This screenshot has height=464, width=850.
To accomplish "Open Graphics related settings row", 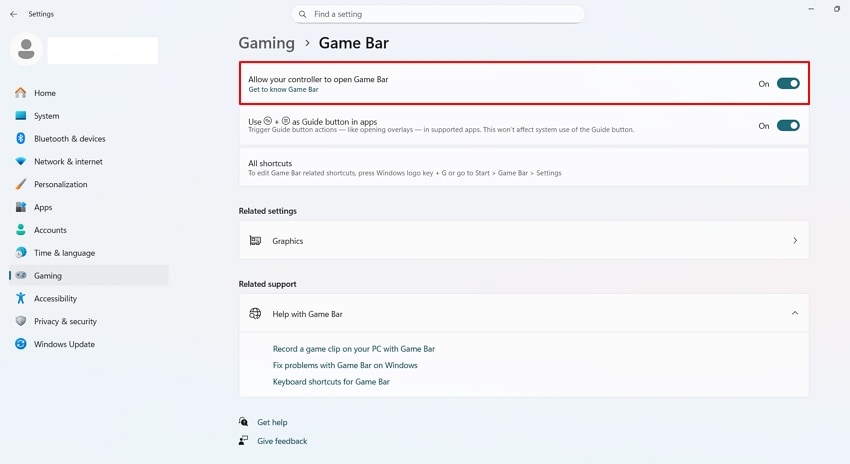I will pyautogui.click(x=524, y=240).
